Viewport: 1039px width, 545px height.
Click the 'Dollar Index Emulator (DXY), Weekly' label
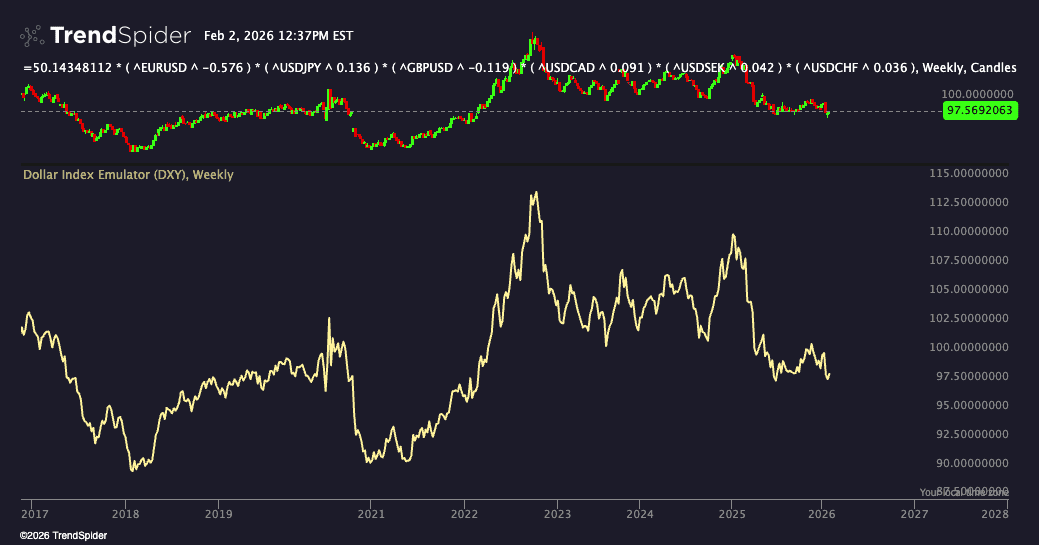pyautogui.click(x=129, y=175)
